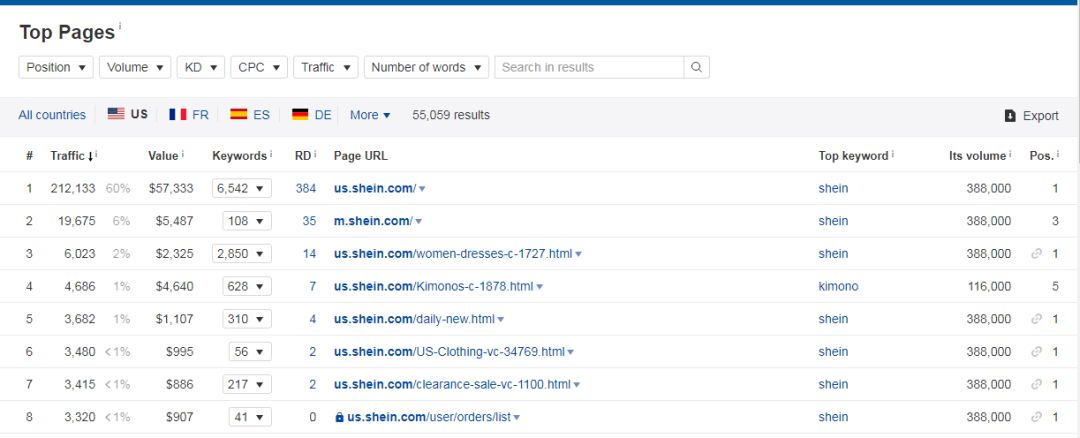The height and width of the screenshot is (438, 1080).
Task: Focus the Search in results field
Action: [x=589, y=67]
